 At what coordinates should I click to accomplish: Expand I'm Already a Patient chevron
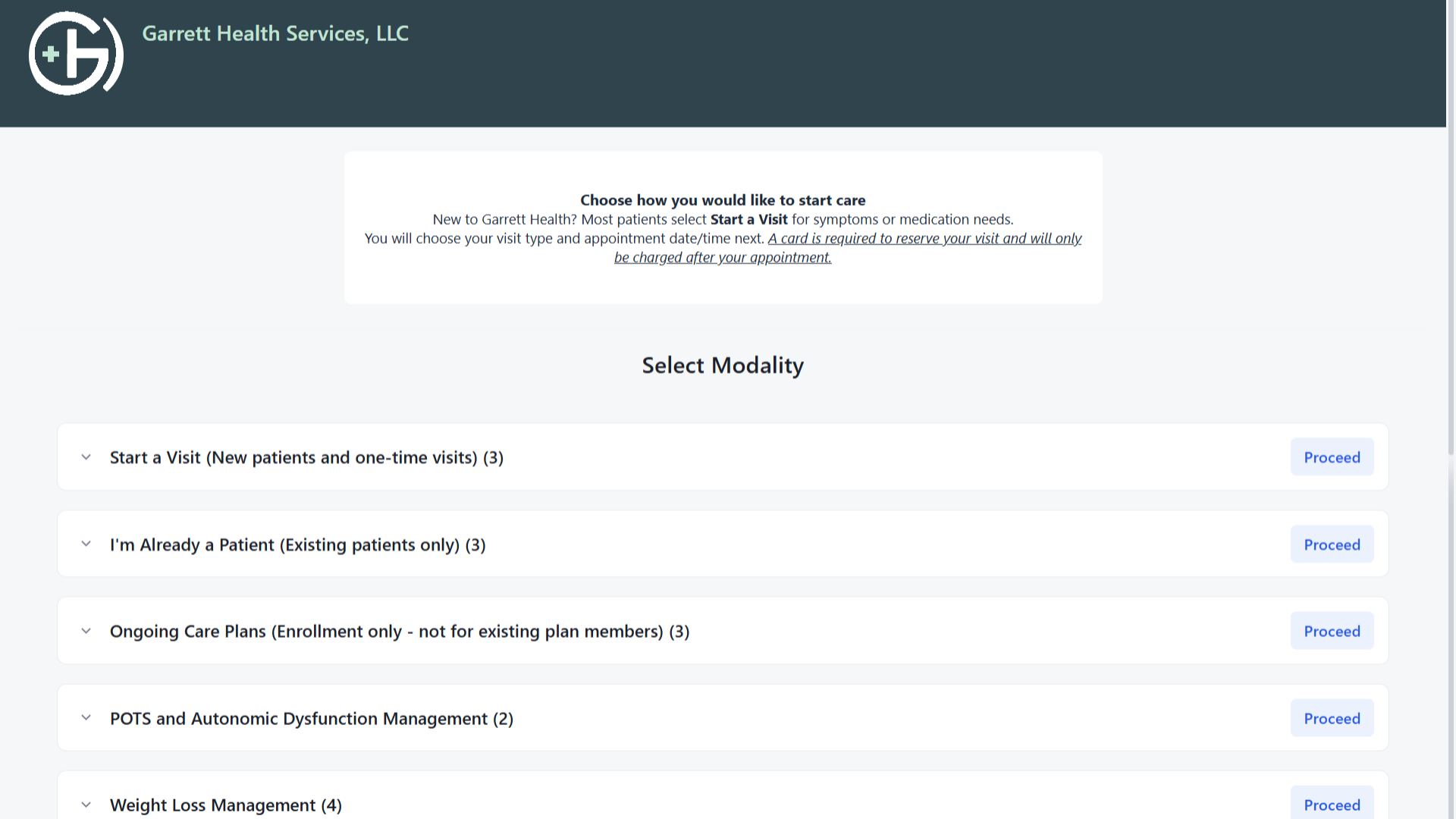tap(86, 544)
